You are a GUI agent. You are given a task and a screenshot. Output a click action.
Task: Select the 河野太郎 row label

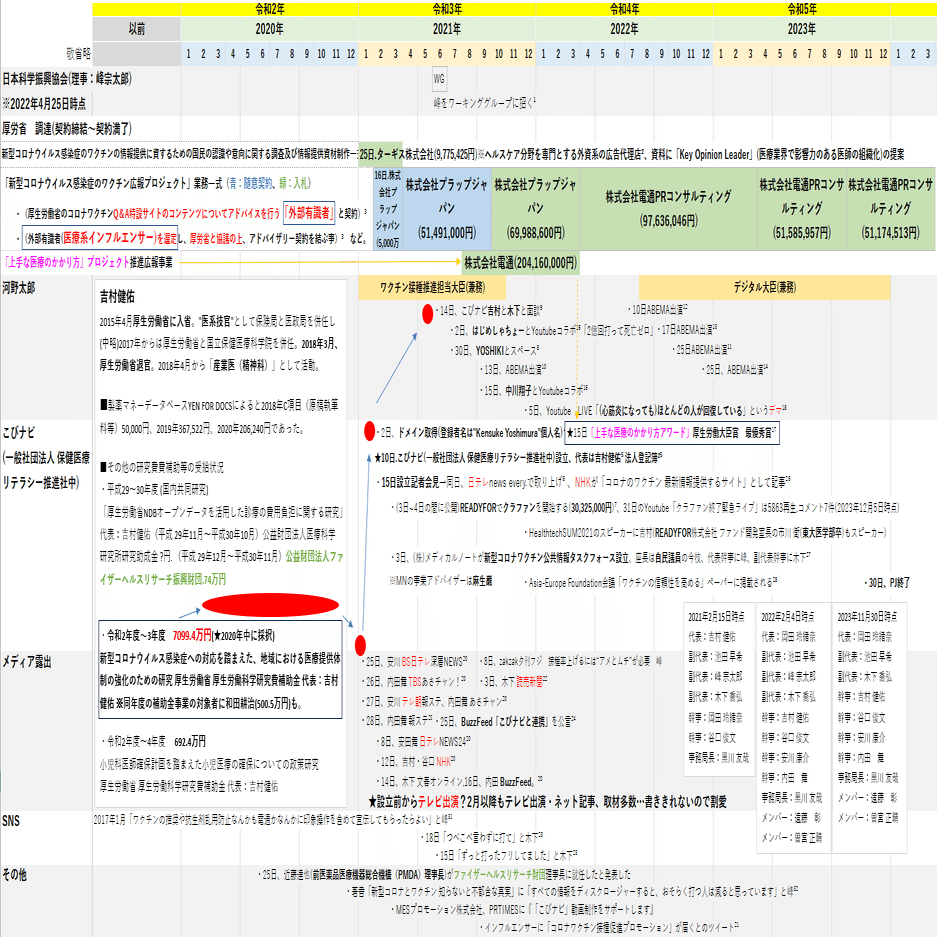19,287
